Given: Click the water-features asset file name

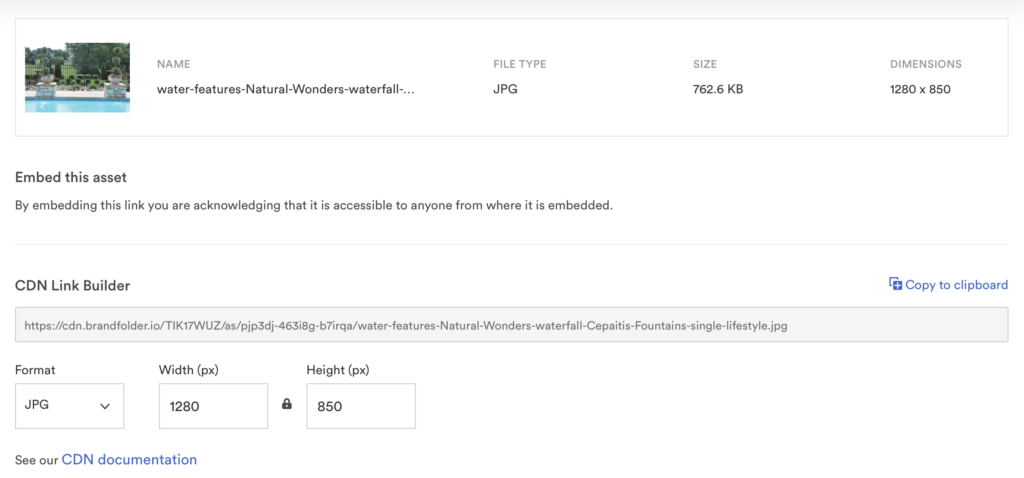Looking at the screenshot, I should click(x=285, y=89).
